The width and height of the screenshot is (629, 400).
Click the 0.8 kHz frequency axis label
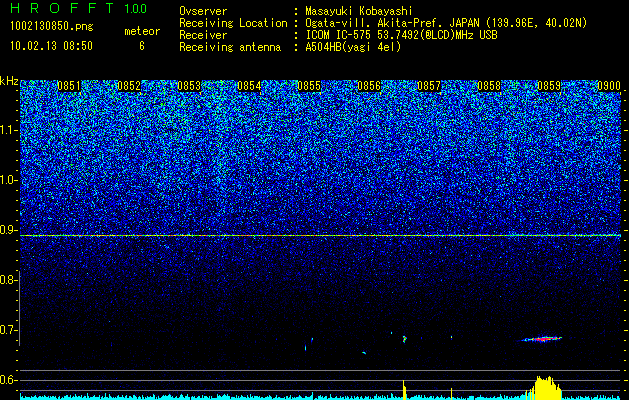9,280
